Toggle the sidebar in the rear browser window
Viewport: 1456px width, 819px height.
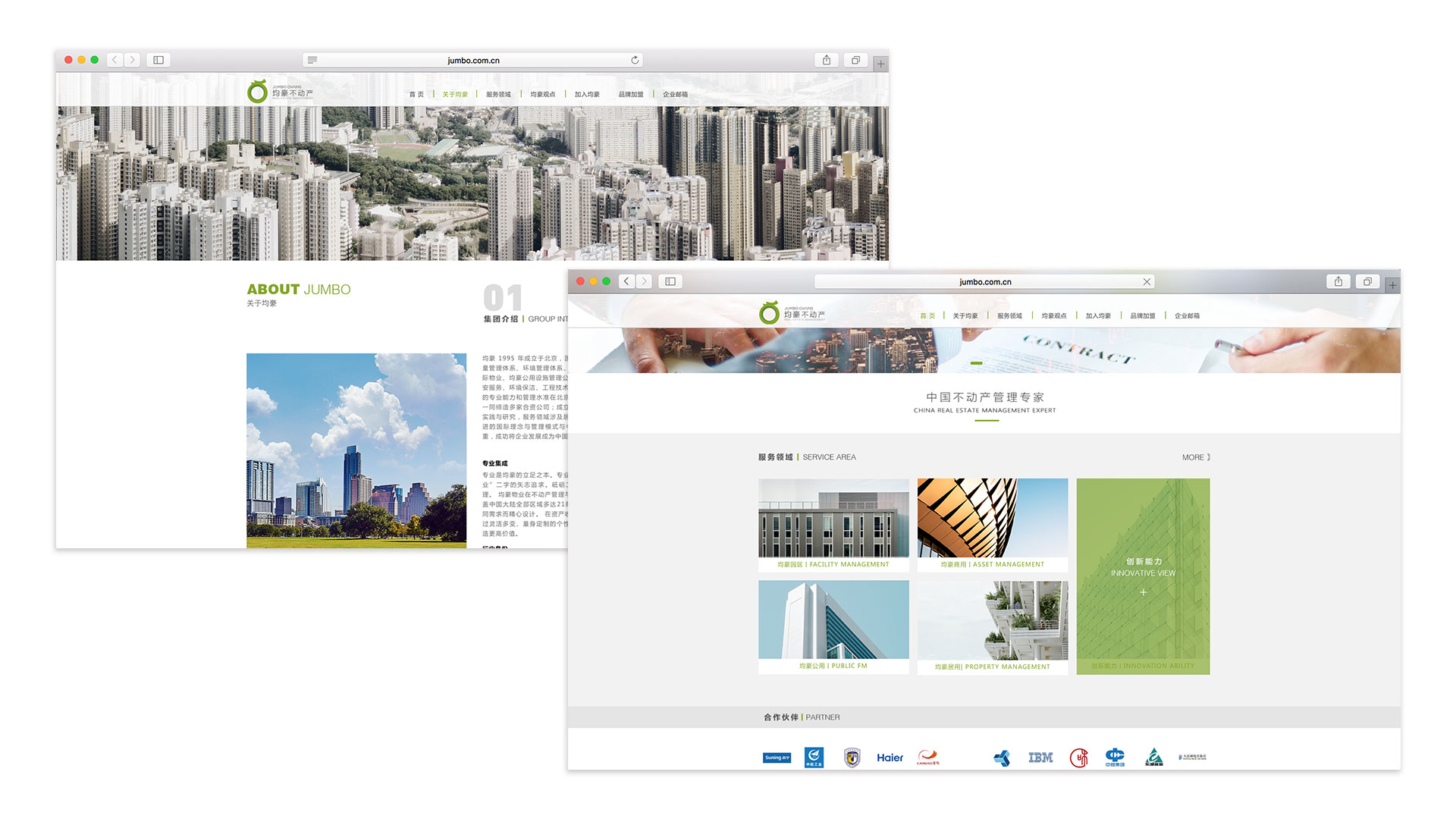pyautogui.click(x=158, y=60)
